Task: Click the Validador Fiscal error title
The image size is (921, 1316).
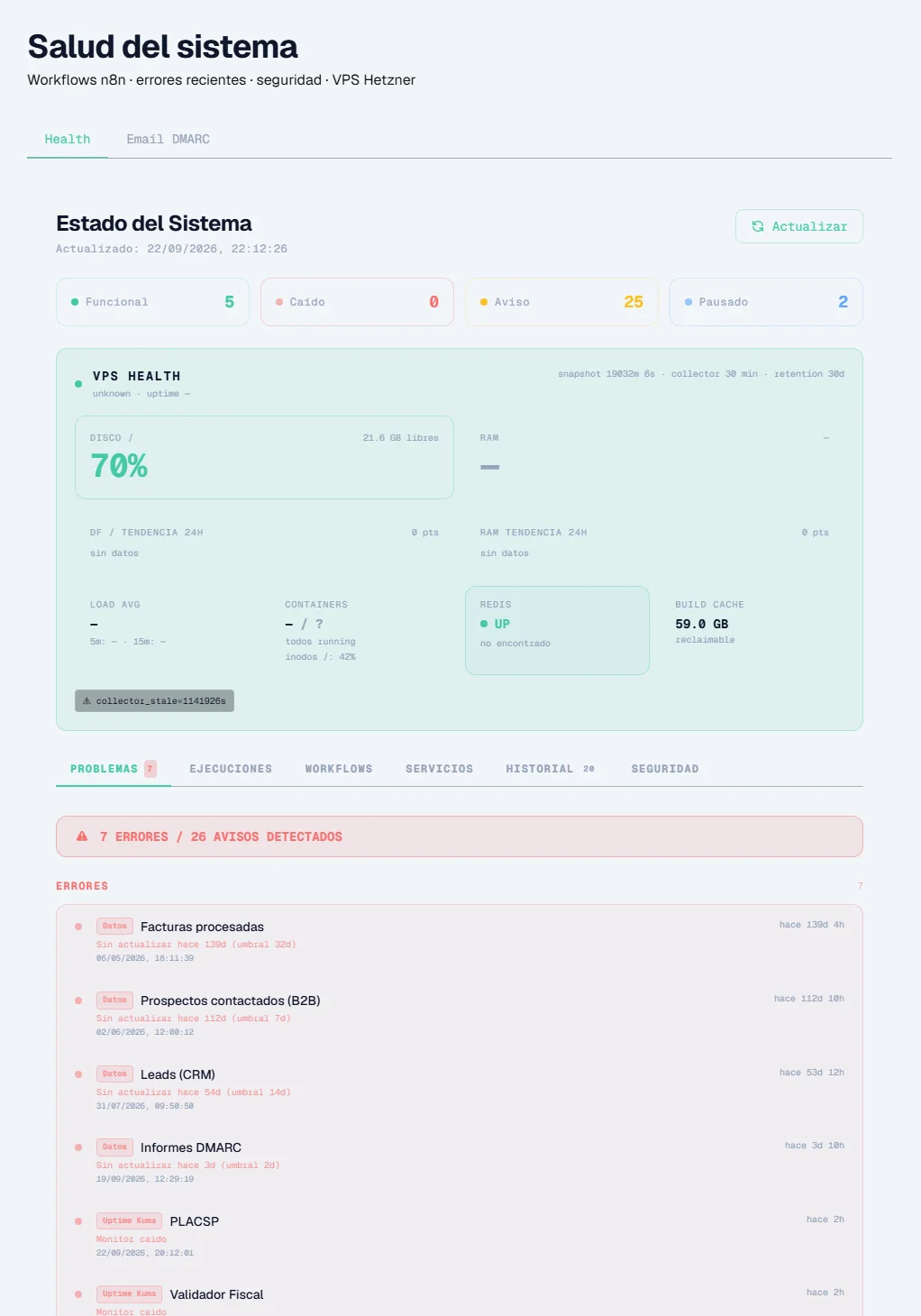Action: (217, 1294)
